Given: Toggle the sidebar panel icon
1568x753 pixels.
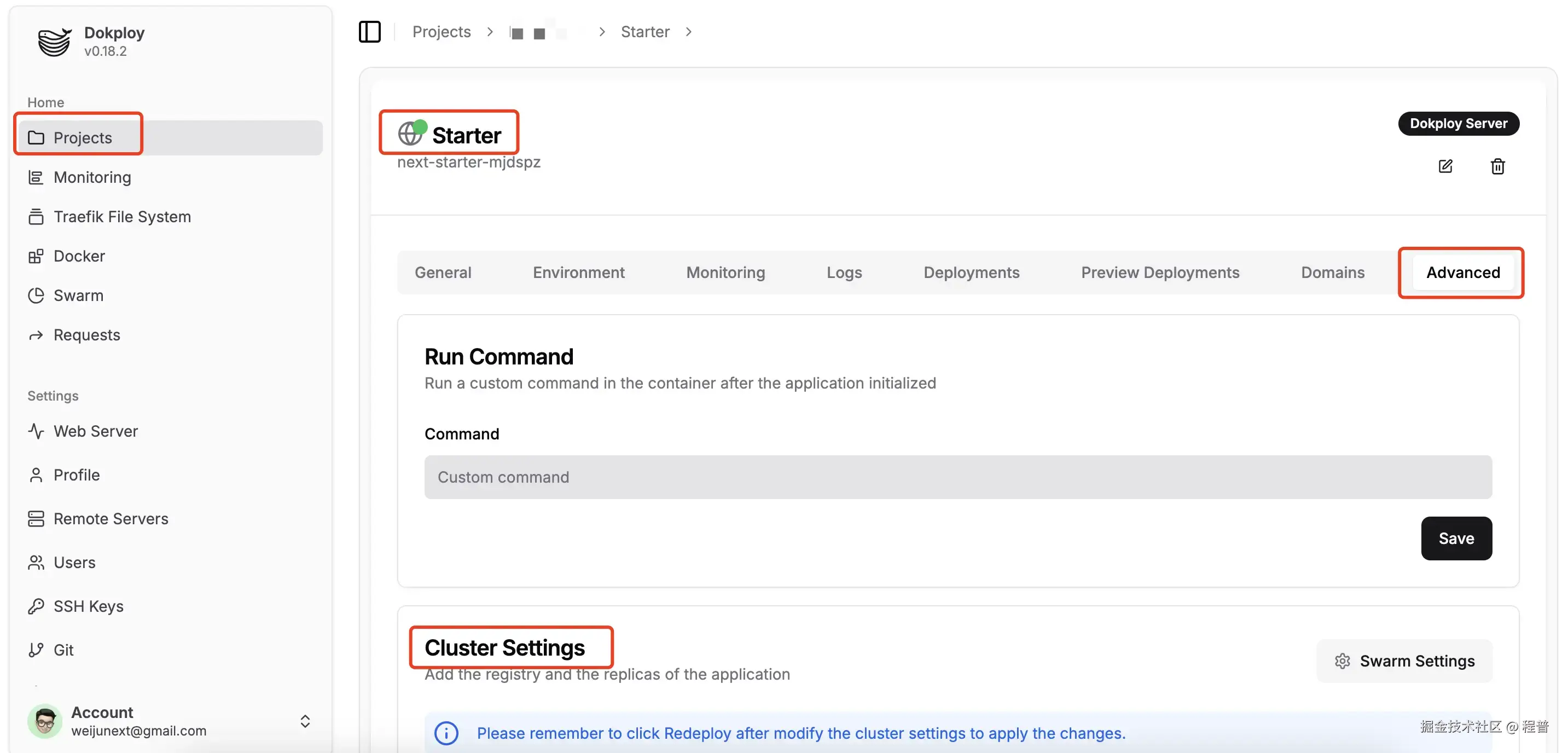Looking at the screenshot, I should pyautogui.click(x=369, y=32).
